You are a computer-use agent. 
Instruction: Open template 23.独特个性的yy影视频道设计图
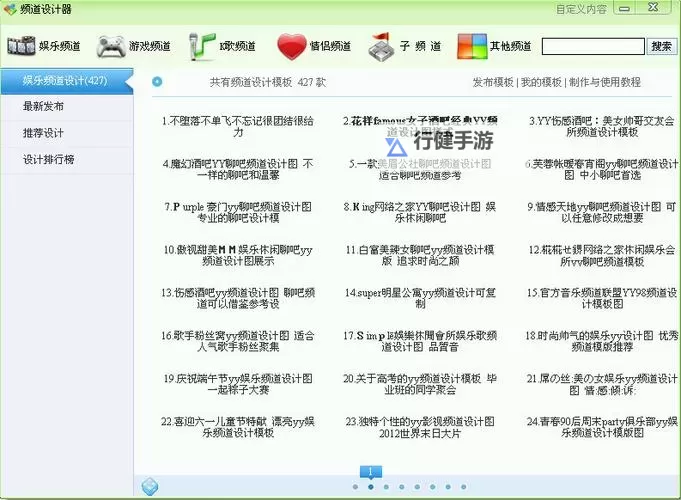[420, 427]
